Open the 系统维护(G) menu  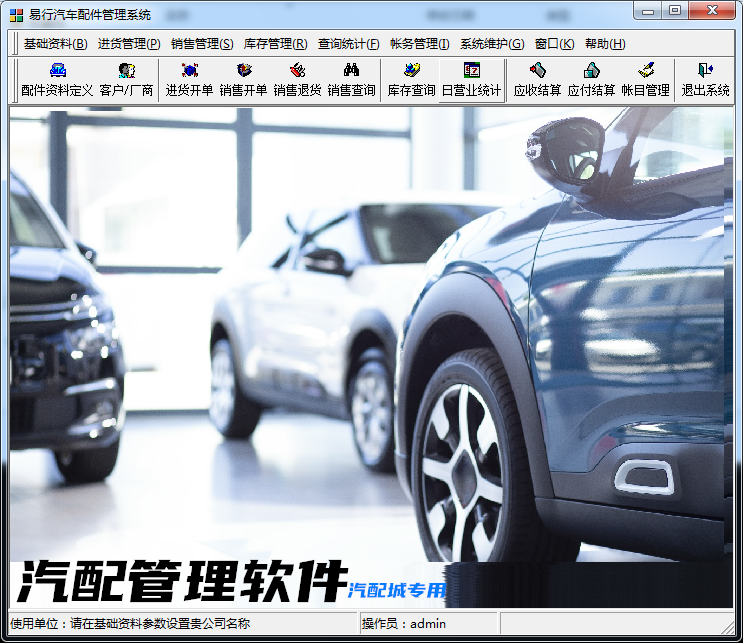492,44
